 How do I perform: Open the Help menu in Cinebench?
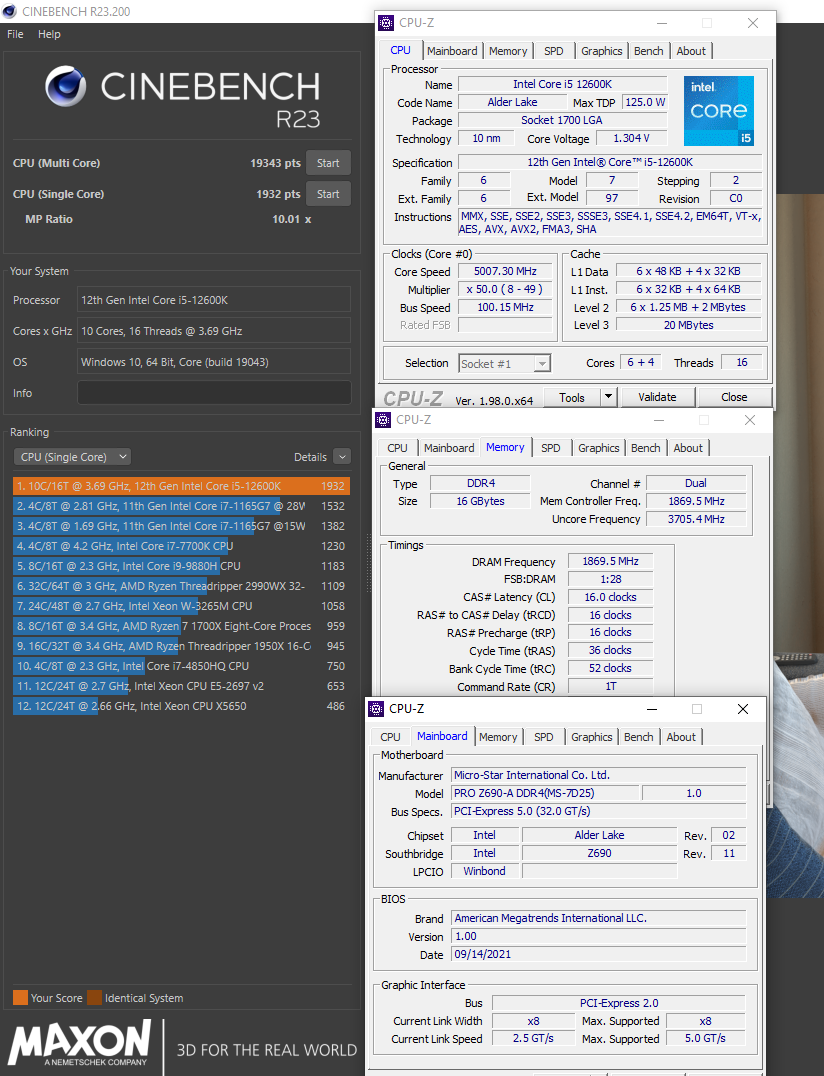click(x=49, y=34)
